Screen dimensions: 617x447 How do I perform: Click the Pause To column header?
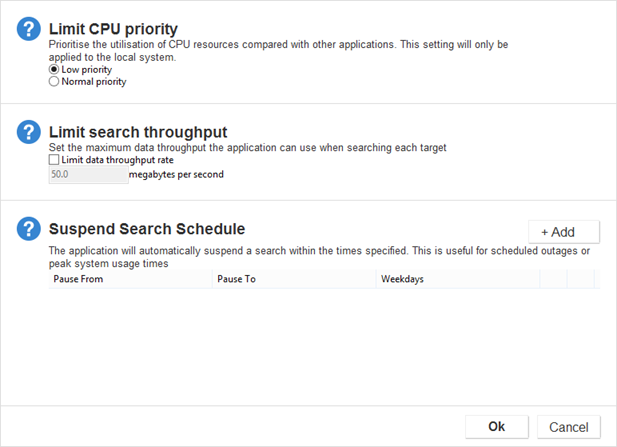pos(294,279)
